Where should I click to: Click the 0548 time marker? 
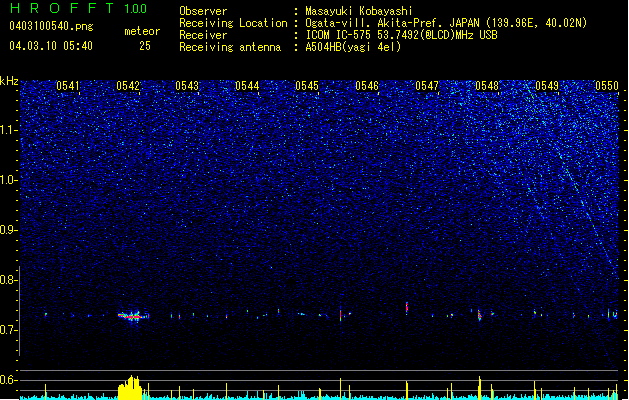tap(487, 86)
